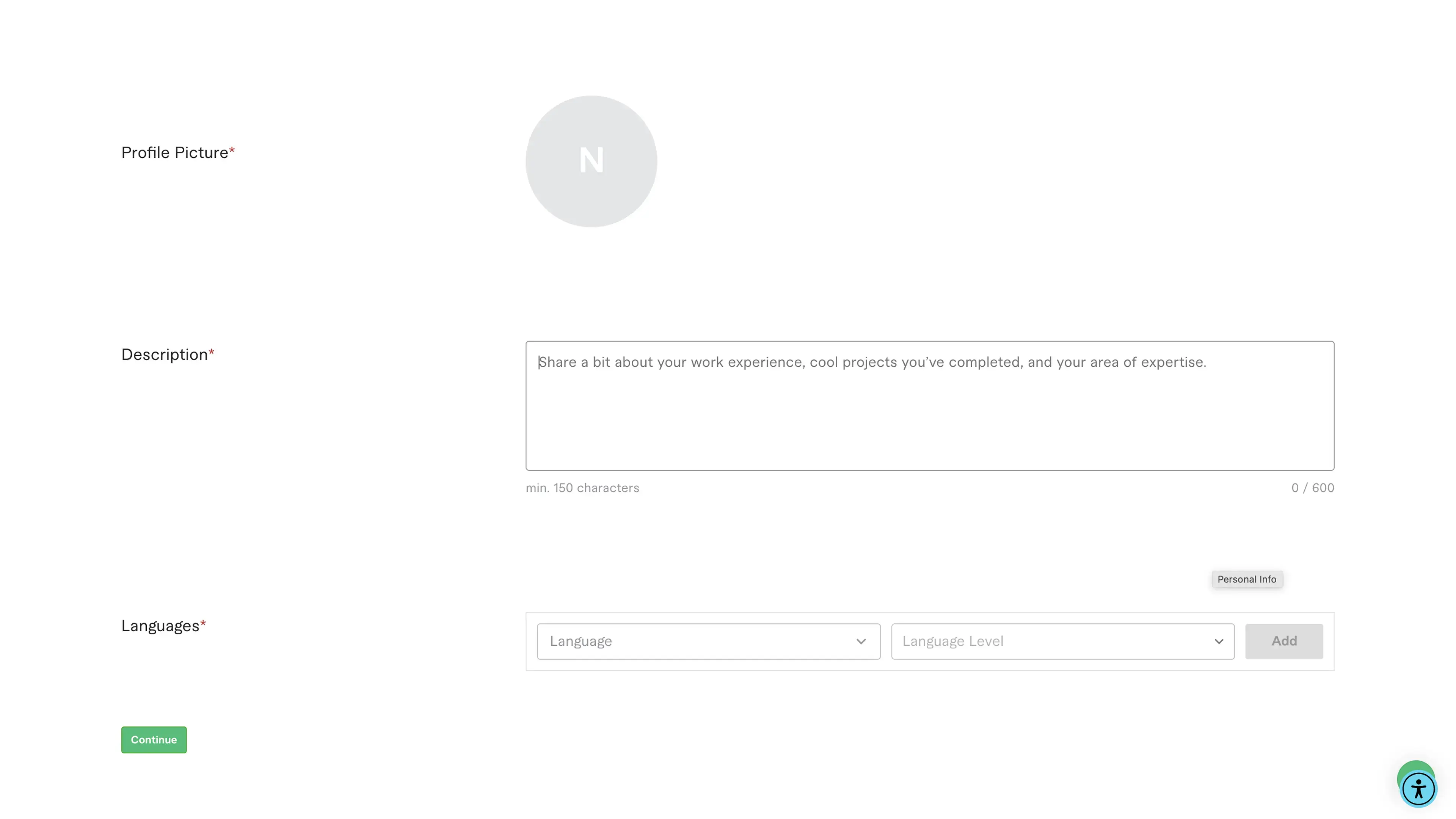Click the red asterisk beside Description
Viewport: 1456px width, 819px height.
[212, 352]
